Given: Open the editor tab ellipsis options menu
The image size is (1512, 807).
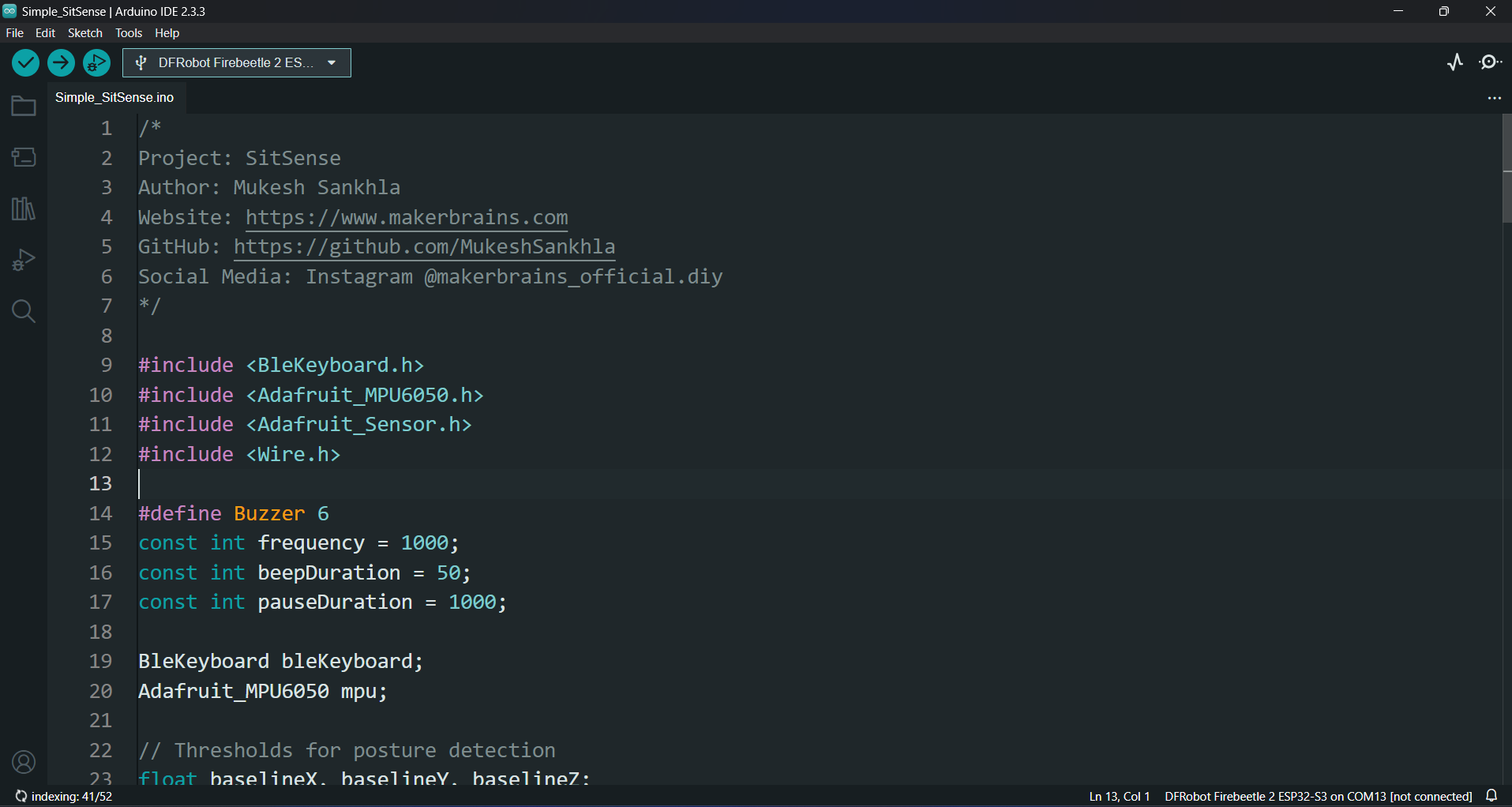Looking at the screenshot, I should click(x=1494, y=98).
